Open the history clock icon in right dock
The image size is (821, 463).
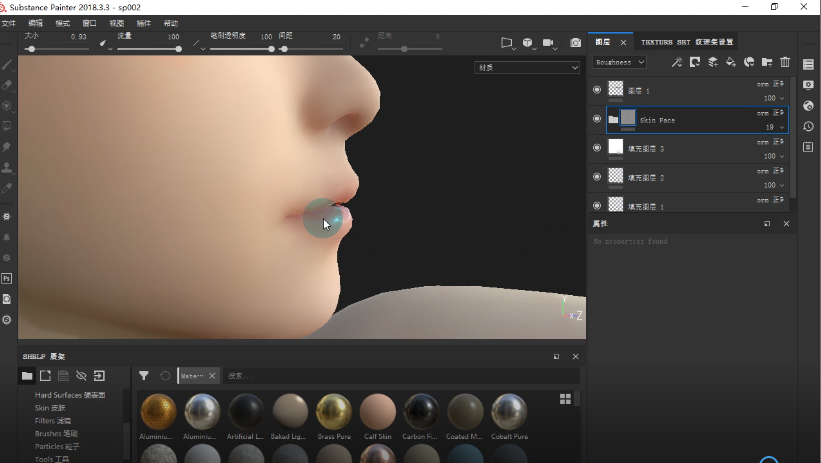coord(808,126)
